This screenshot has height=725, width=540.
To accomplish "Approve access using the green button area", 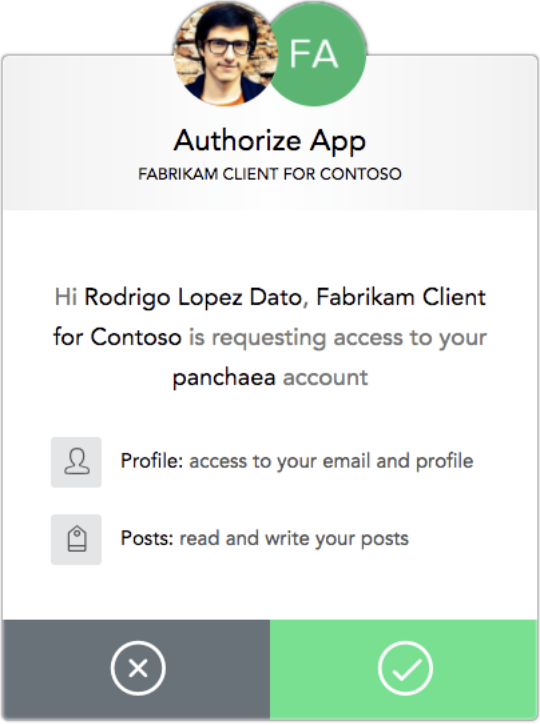I will click(404, 670).
